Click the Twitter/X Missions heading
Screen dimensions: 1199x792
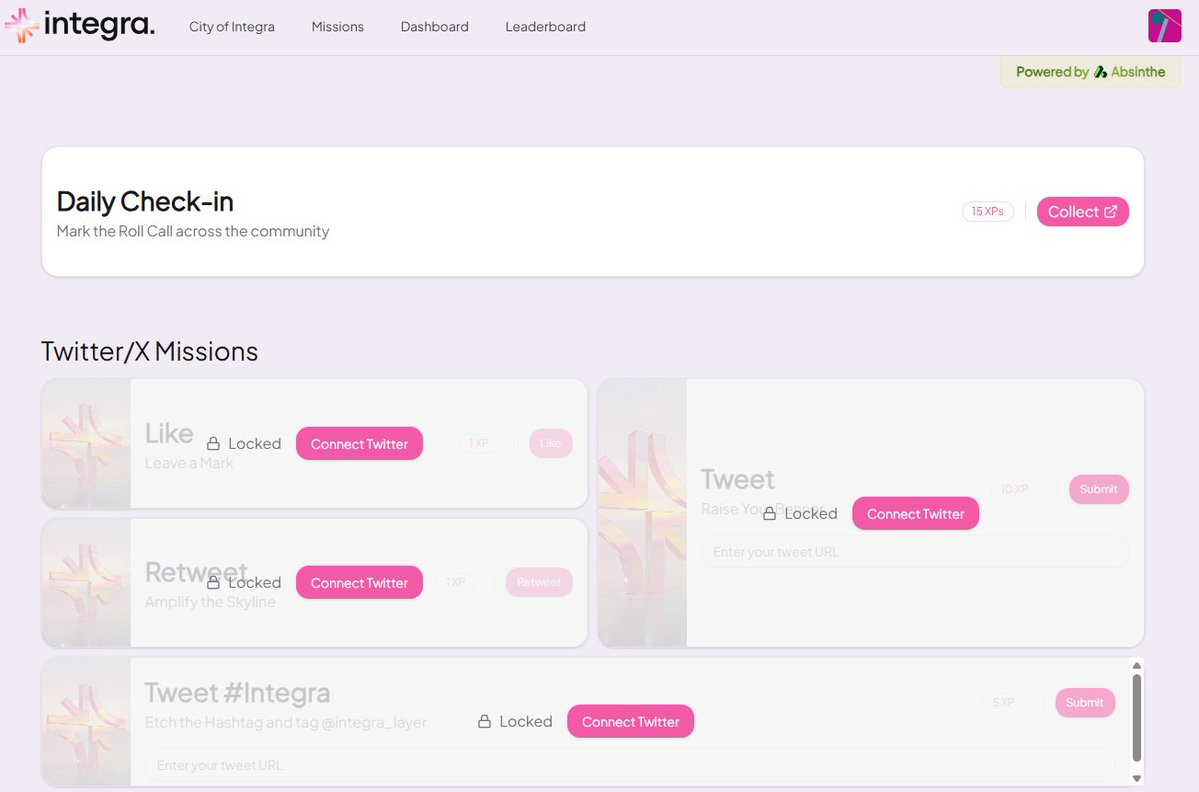[x=149, y=352]
